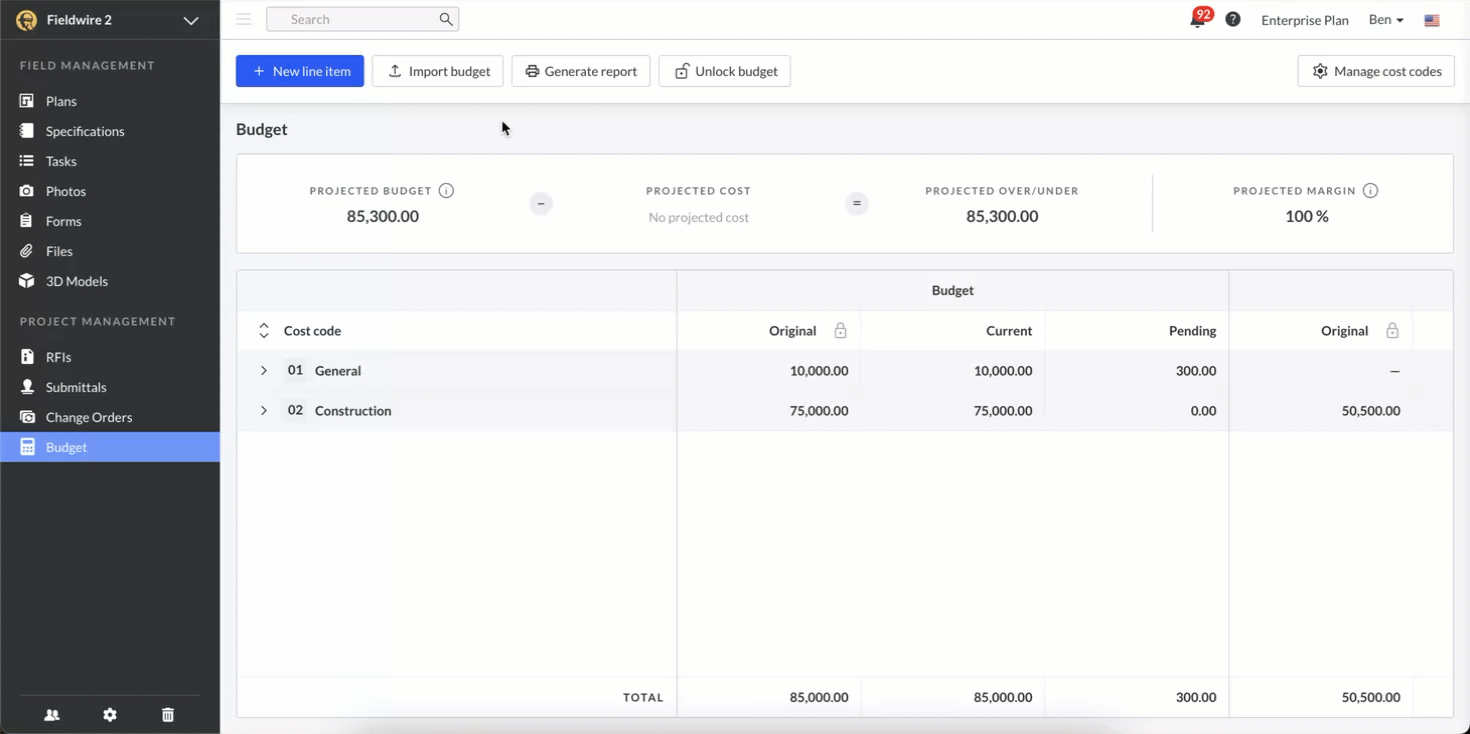Image resolution: width=1470 pixels, height=734 pixels.
Task: Click the Unlock budget button
Action: click(724, 71)
